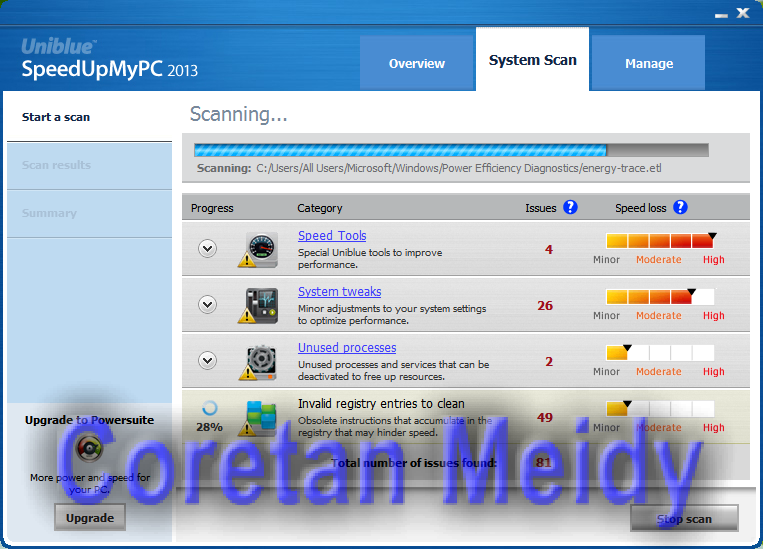Open the System tweaks link
This screenshot has width=763, height=549.
(339, 292)
